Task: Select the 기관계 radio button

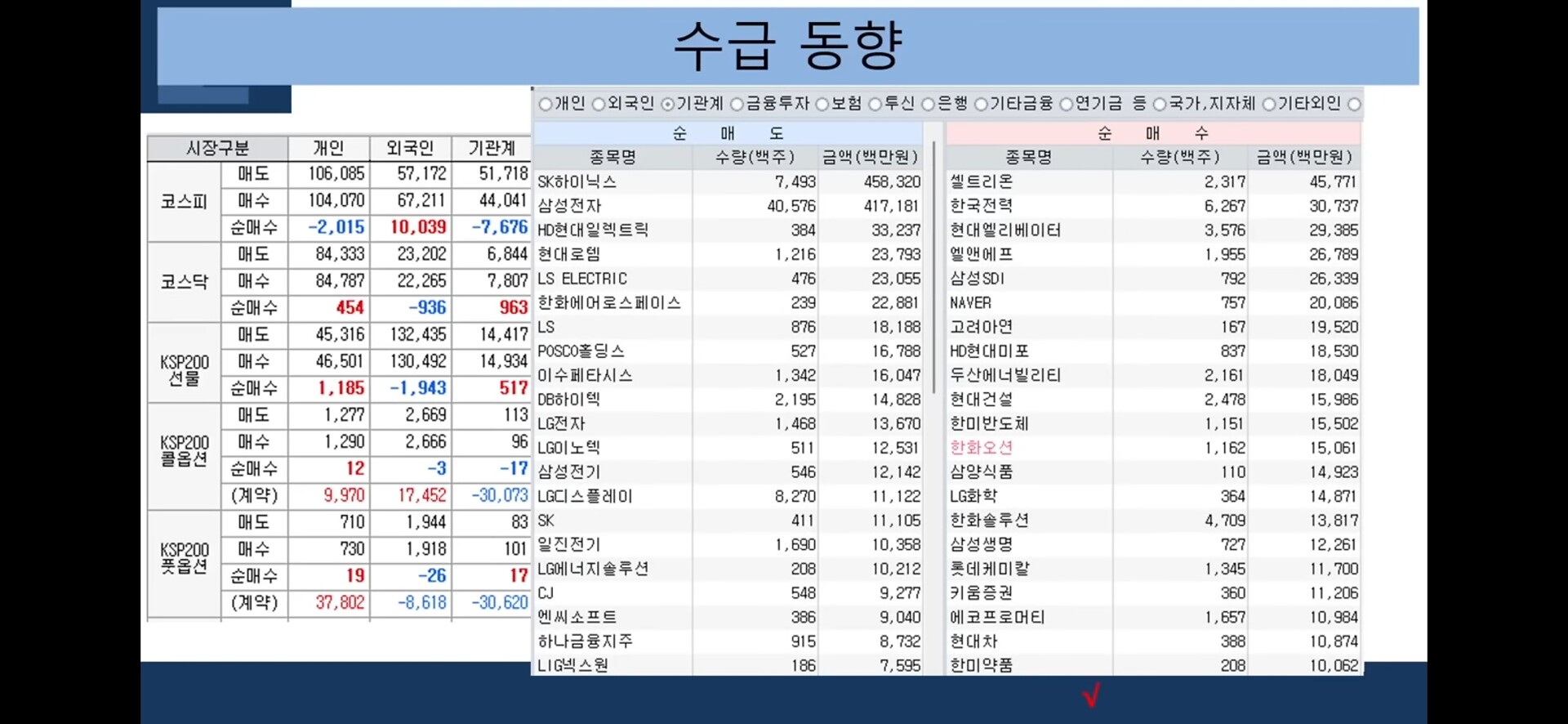Action: [x=668, y=104]
